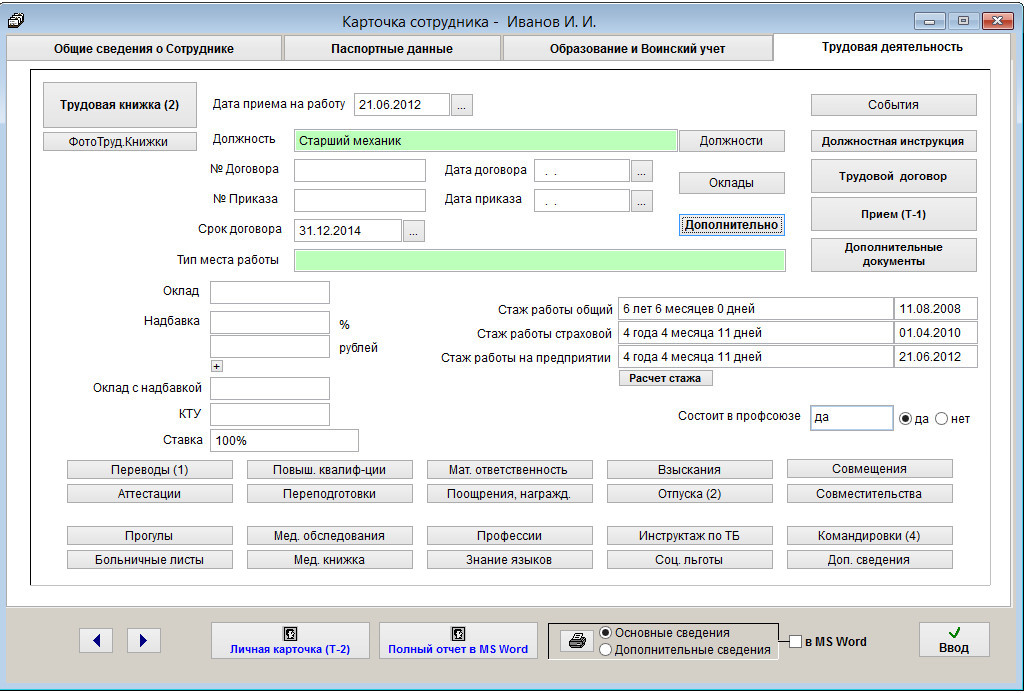Open Трудовой договор document
Viewport: 1024px width, 693px height.
893,176
